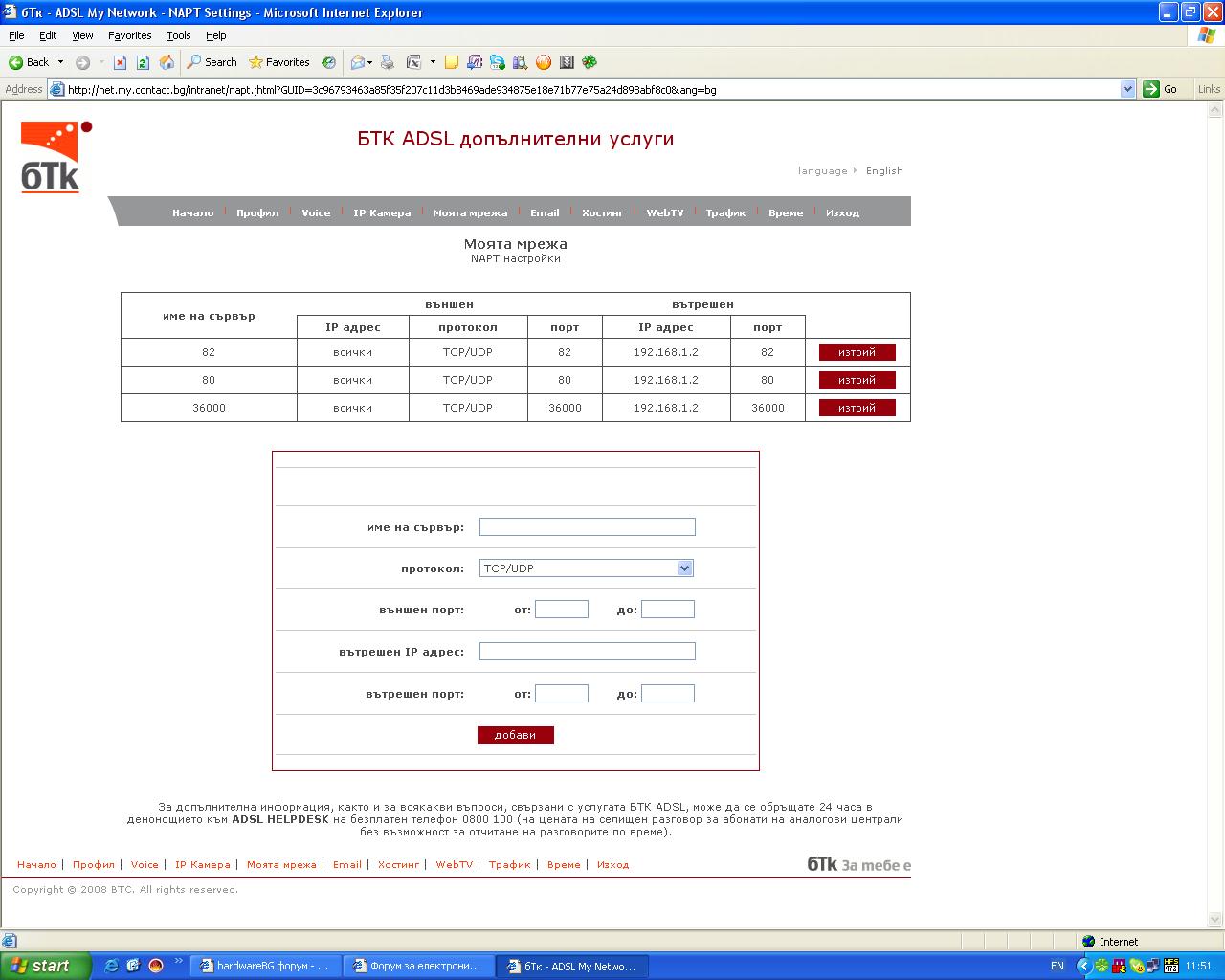Click the добави submit button

[x=515, y=735]
